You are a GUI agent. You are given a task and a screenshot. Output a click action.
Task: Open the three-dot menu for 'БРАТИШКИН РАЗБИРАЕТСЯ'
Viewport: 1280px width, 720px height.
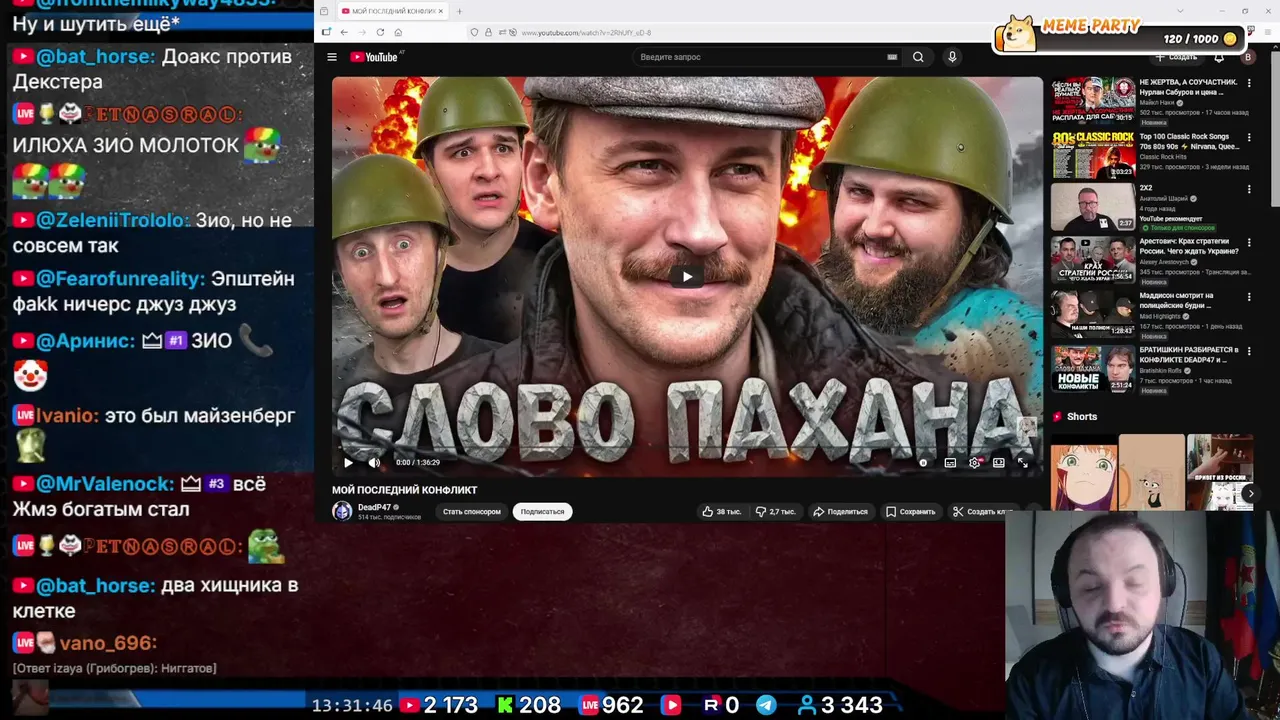[x=1248, y=351]
